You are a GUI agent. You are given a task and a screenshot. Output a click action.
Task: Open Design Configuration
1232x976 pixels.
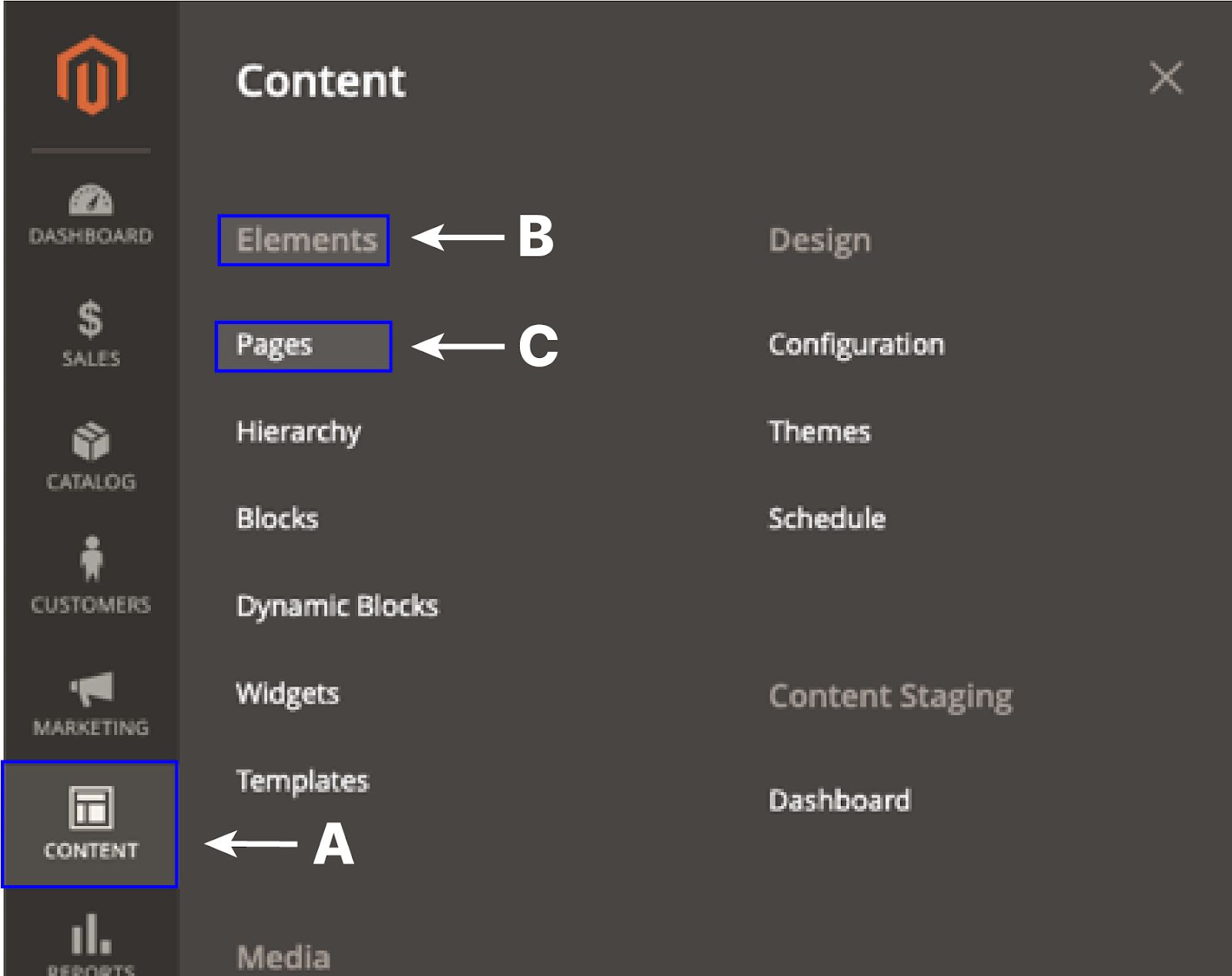point(856,344)
